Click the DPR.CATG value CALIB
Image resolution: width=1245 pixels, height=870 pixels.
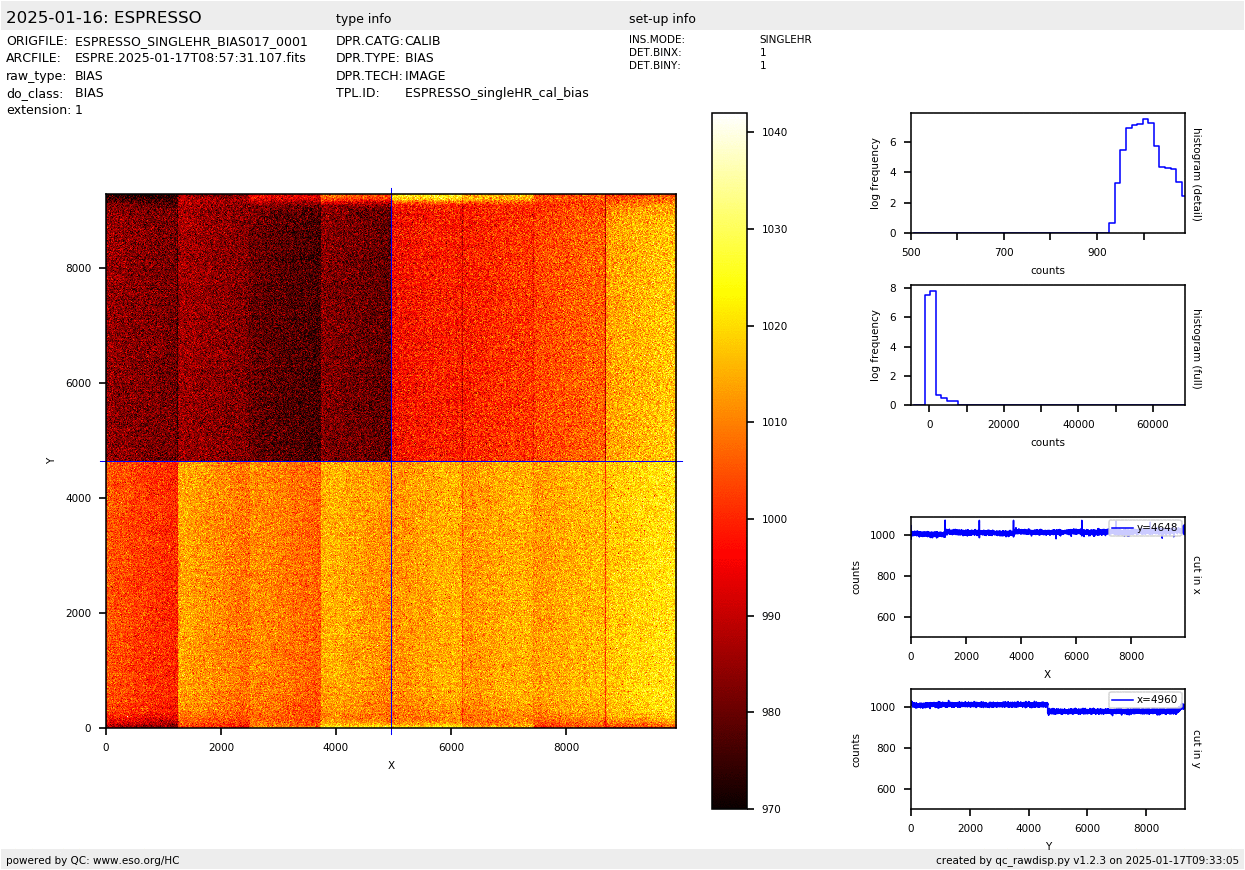(422, 42)
